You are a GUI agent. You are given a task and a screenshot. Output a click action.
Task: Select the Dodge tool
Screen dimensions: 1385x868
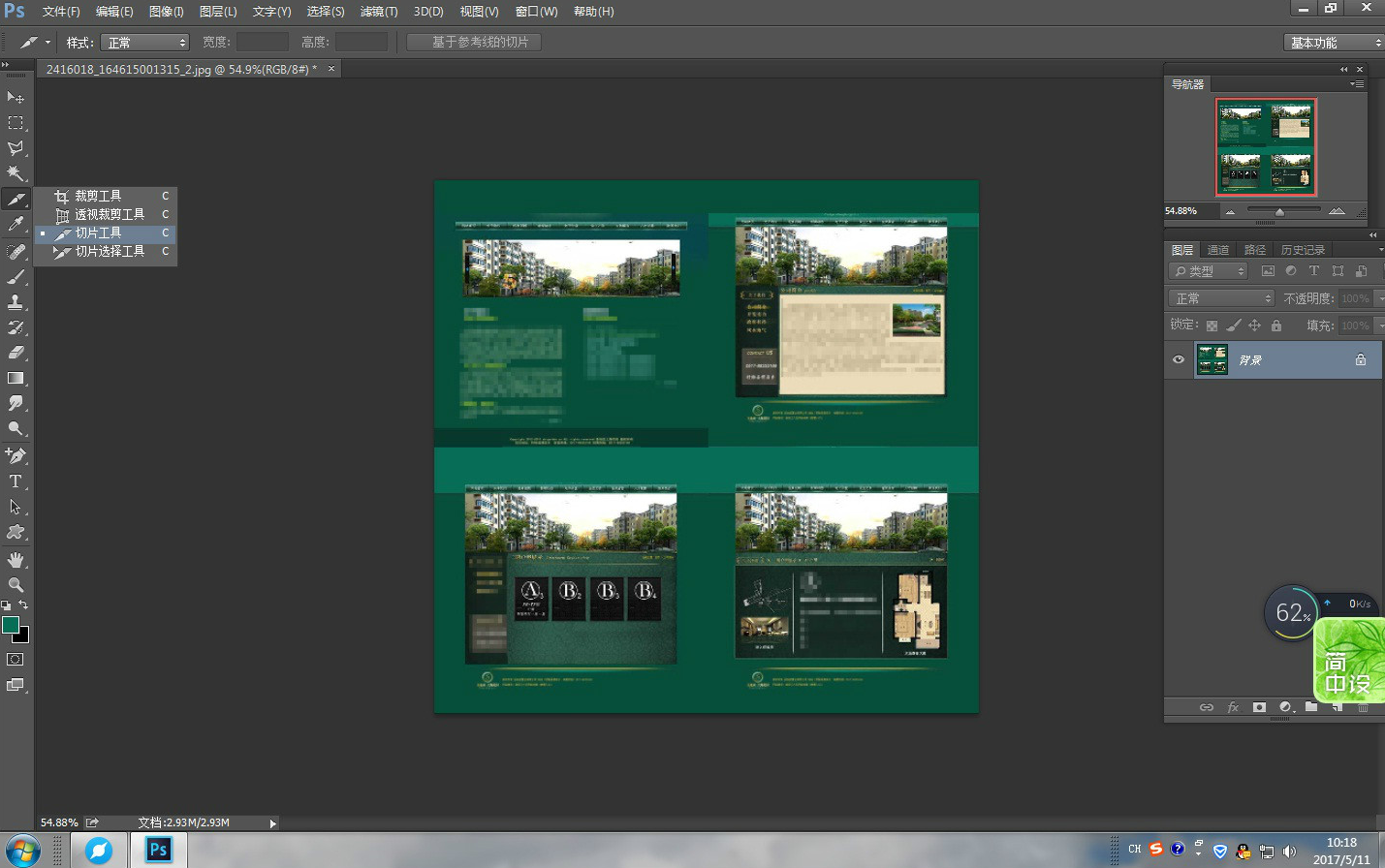[x=16, y=428]
